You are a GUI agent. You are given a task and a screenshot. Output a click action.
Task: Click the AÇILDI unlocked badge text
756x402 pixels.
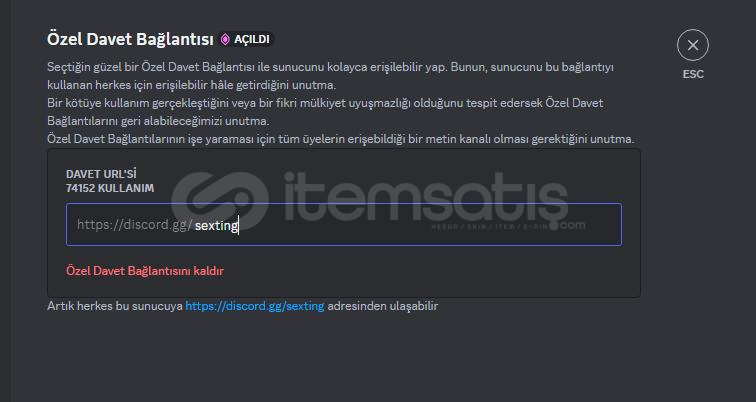(x=252, y=40)
